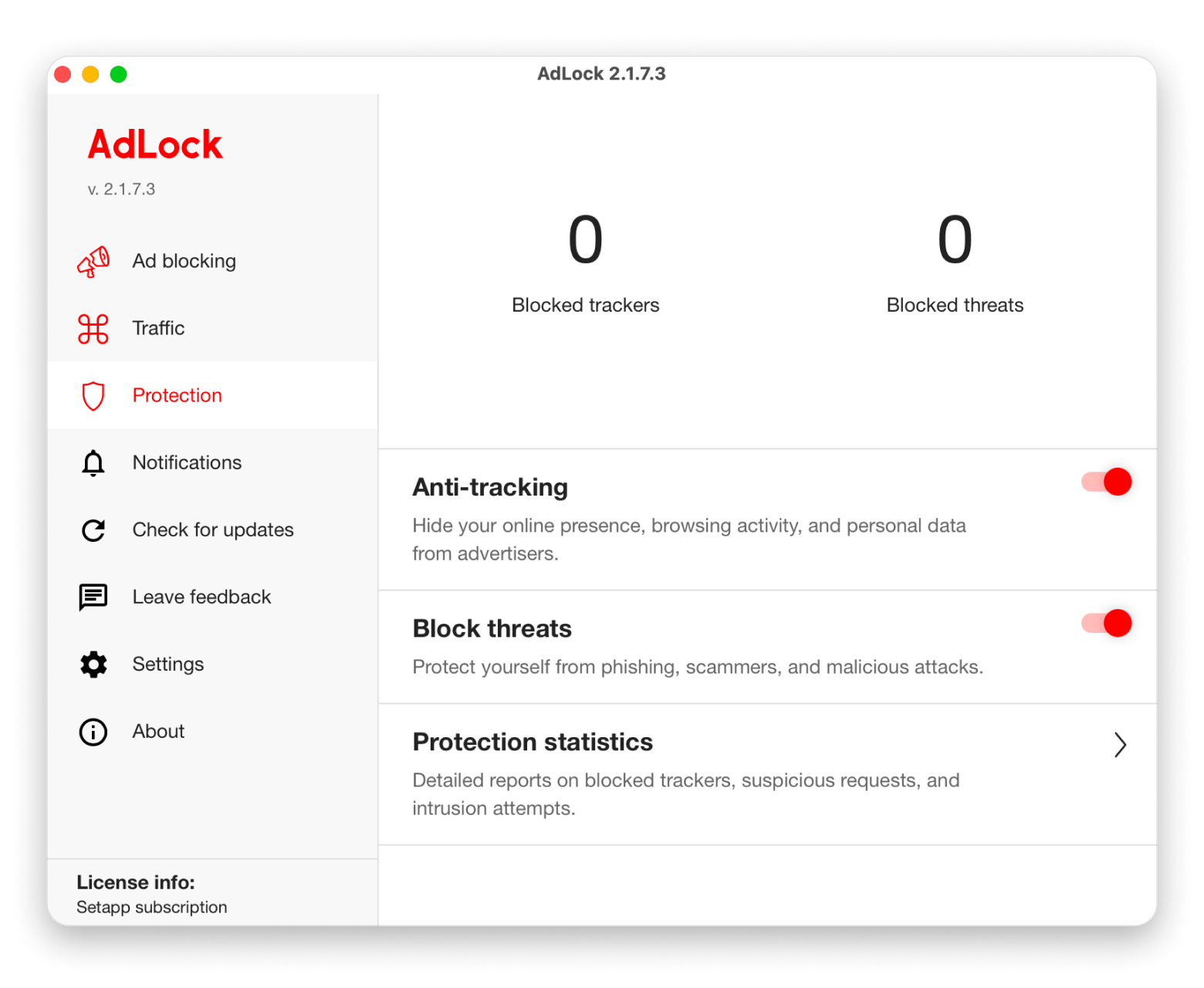The image size is (1204, 988).
Task: Click the Block threats heading
Action: [x=492, y=628]
